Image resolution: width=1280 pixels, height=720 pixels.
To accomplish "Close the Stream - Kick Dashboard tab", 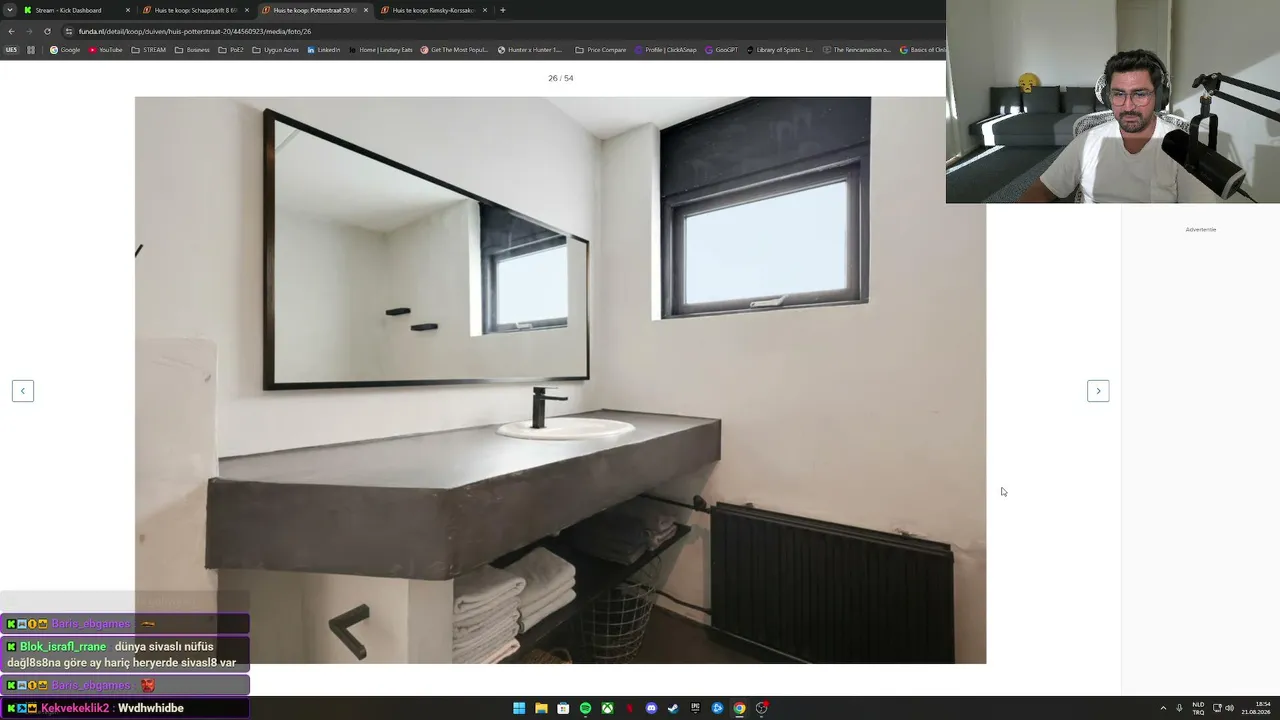I will point(128,10).
